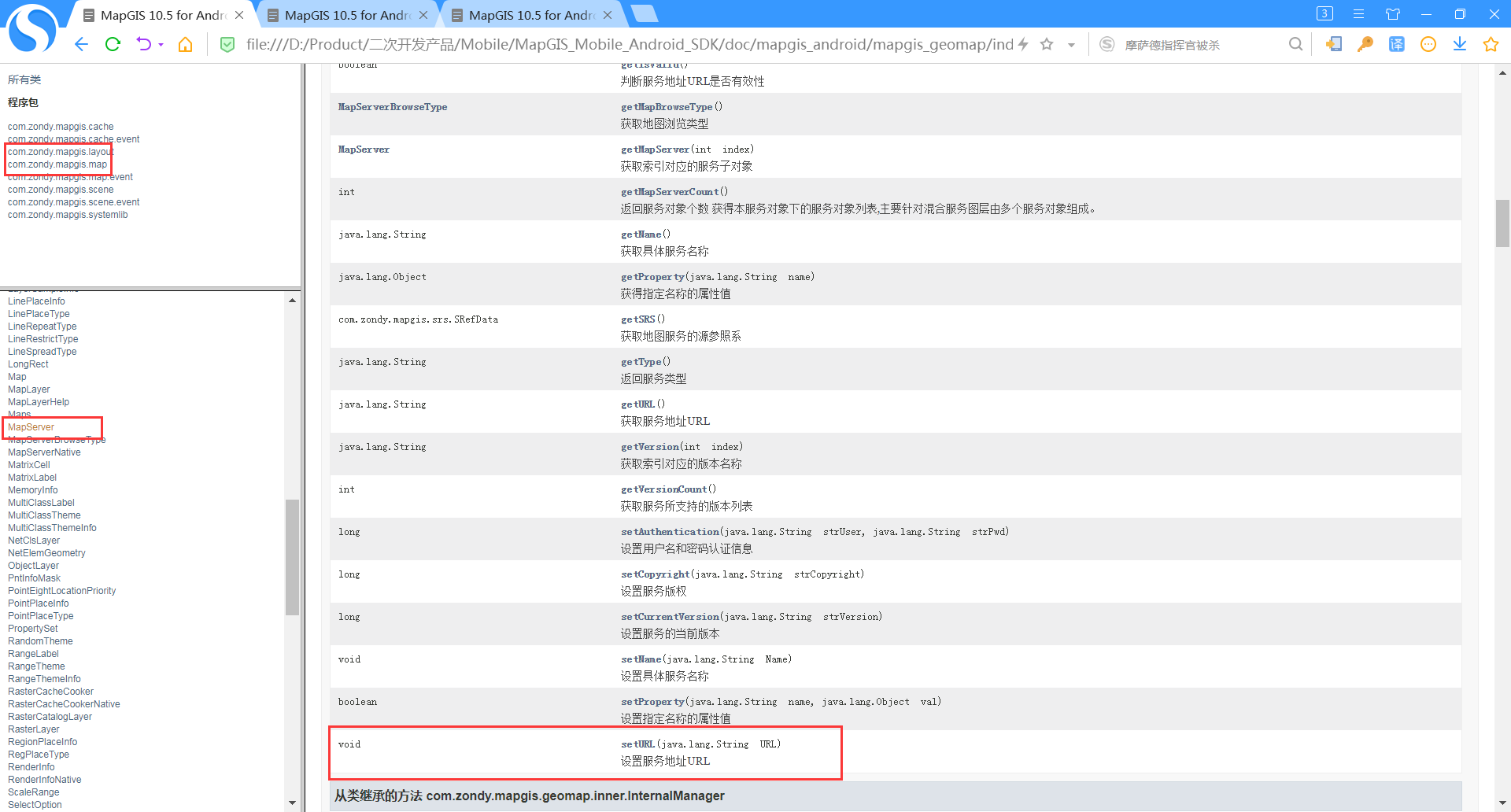Click the setCopyright method link
This screenshot has height=812, width=1511.
(656, 574)
